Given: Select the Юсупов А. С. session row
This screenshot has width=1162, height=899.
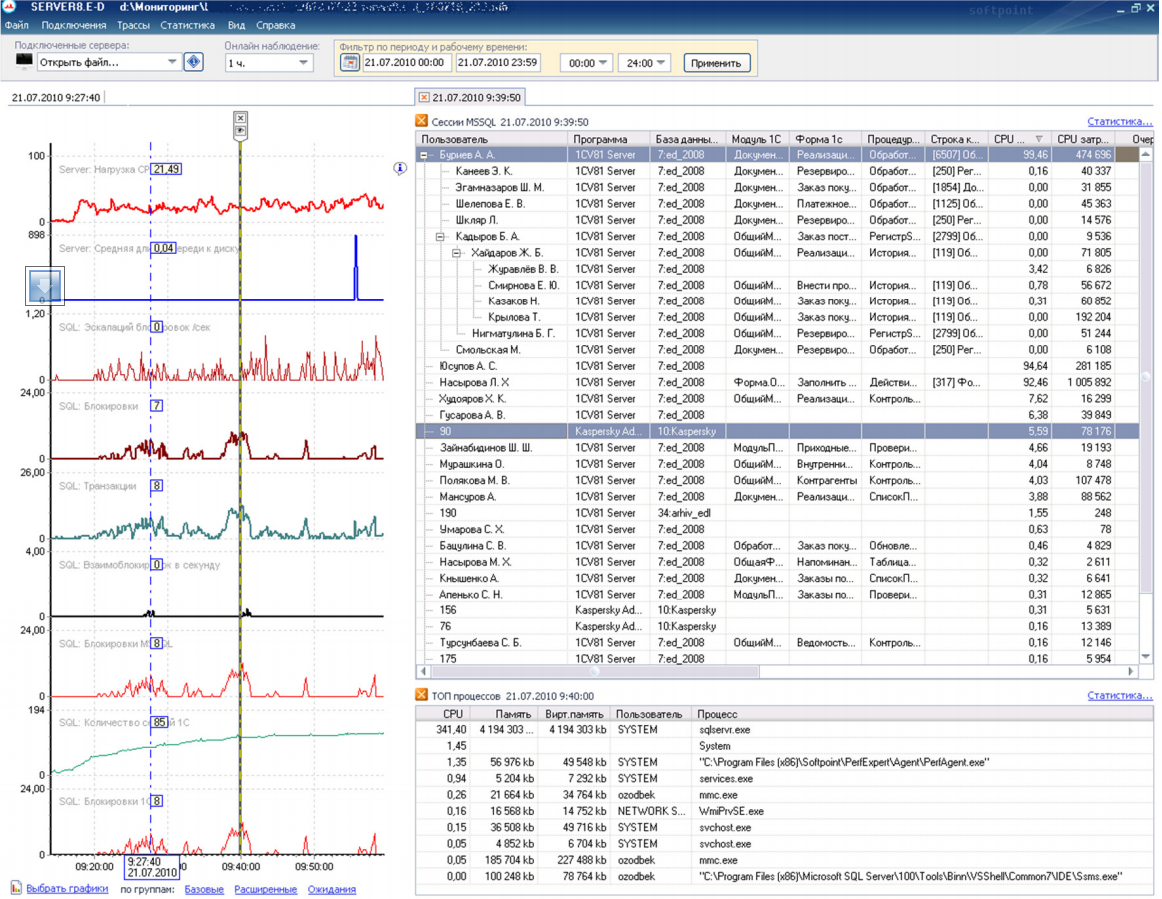Looking at the screenshot, I should pos(777,366).
